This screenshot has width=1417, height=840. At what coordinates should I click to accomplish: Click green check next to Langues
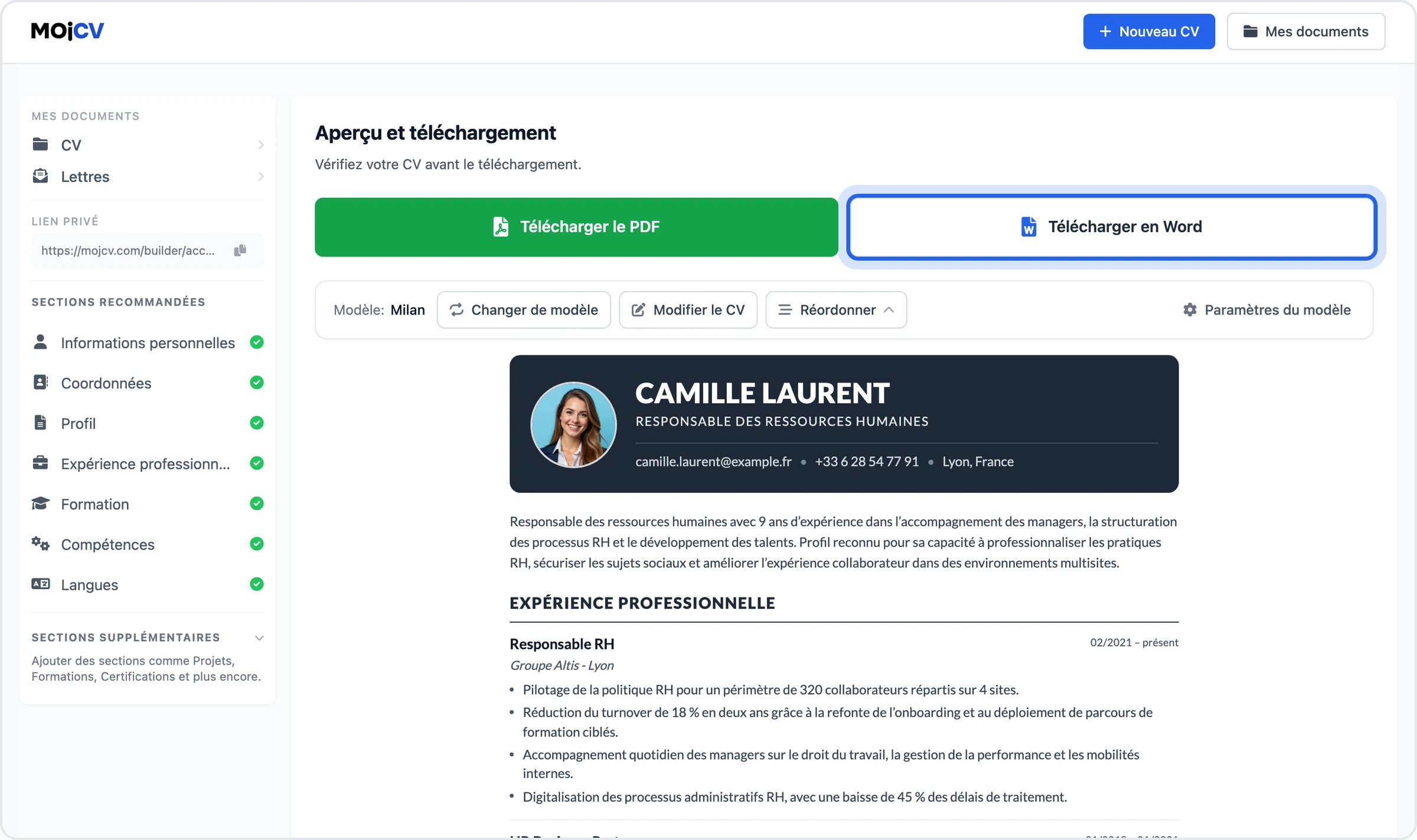[256, 584]
